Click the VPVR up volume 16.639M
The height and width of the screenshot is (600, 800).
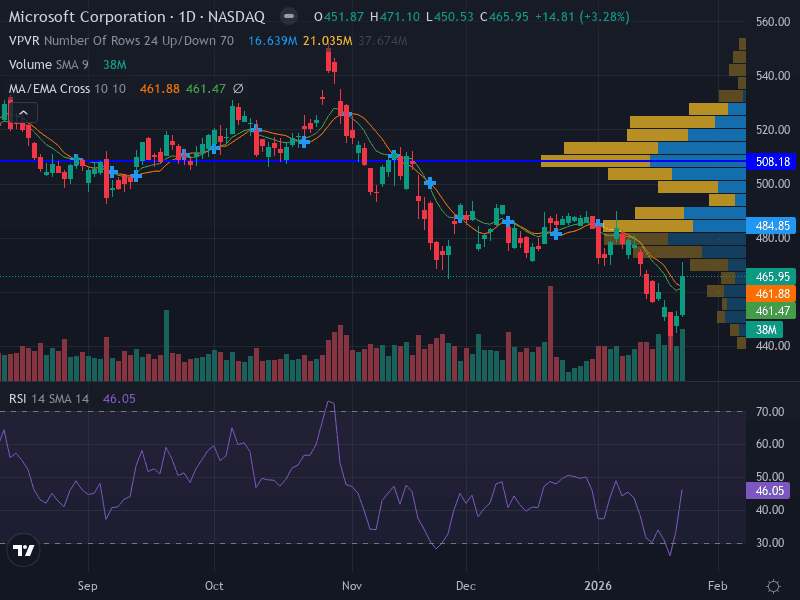(272, 41)
